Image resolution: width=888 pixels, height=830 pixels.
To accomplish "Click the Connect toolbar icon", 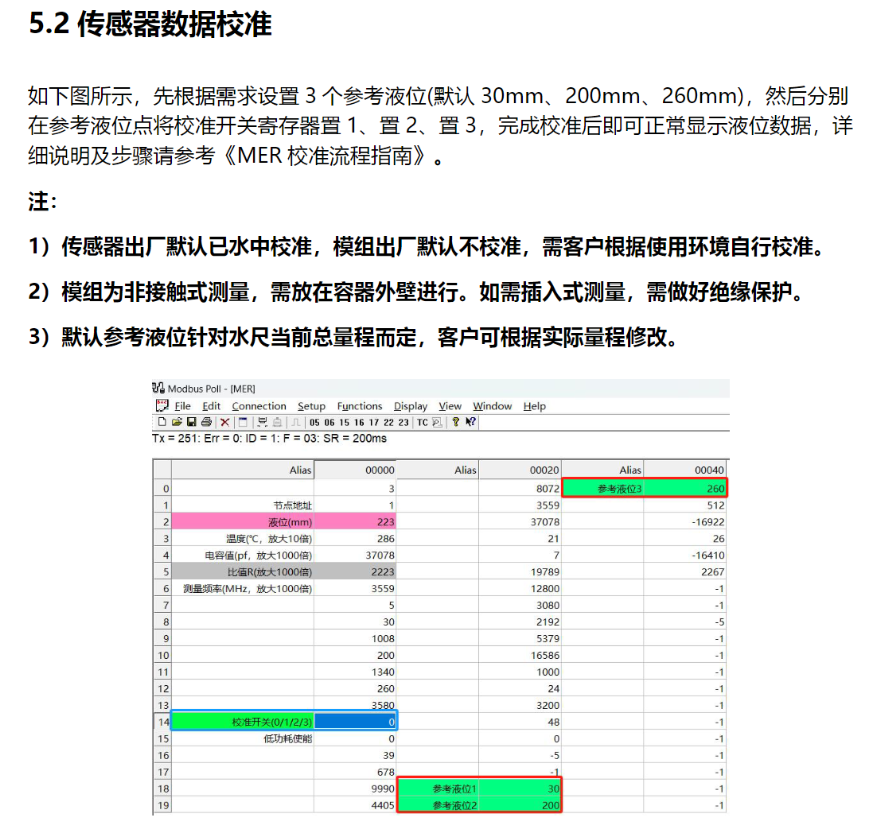I will pos(262,422).
